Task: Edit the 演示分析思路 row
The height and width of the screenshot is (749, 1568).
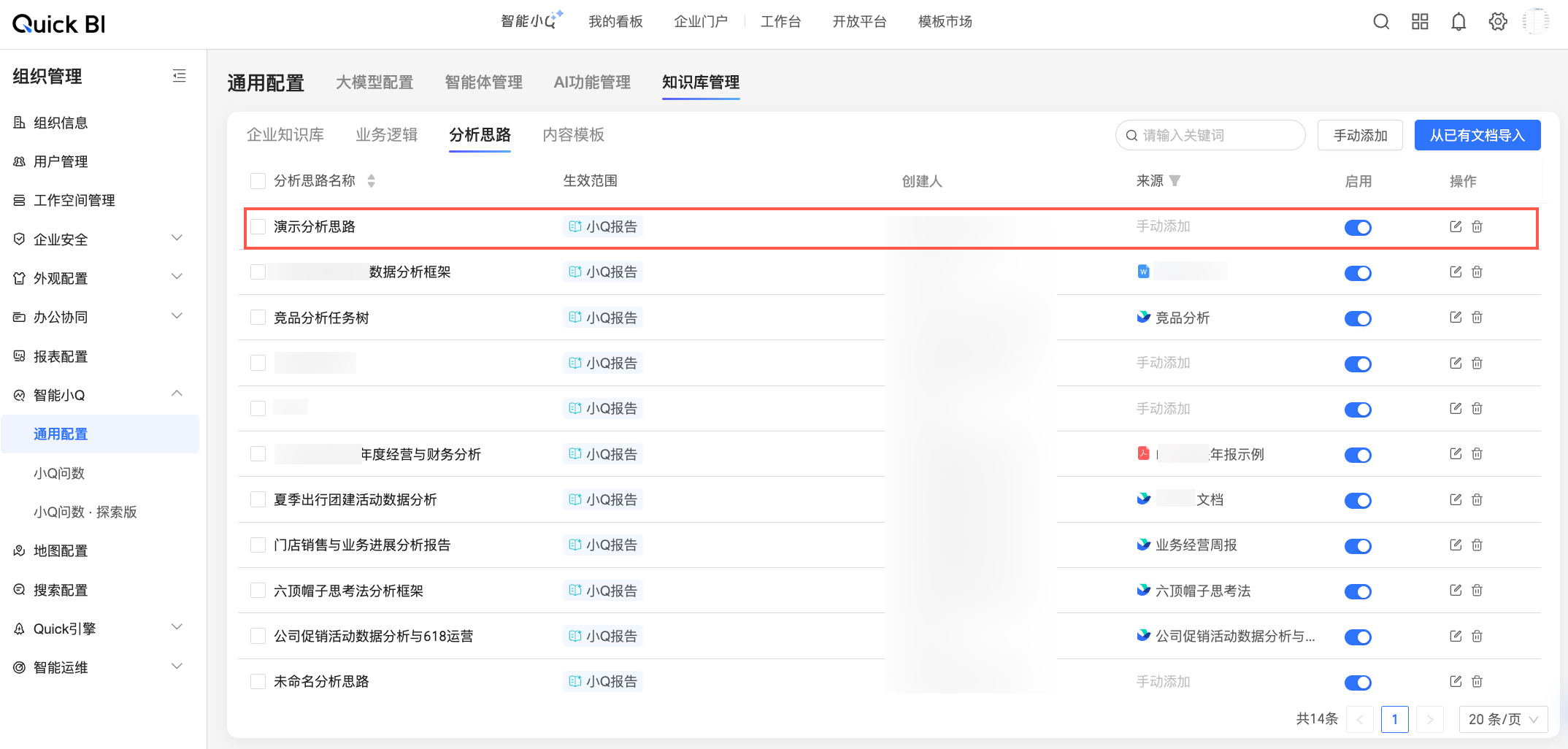Action: pos(1456,226)
